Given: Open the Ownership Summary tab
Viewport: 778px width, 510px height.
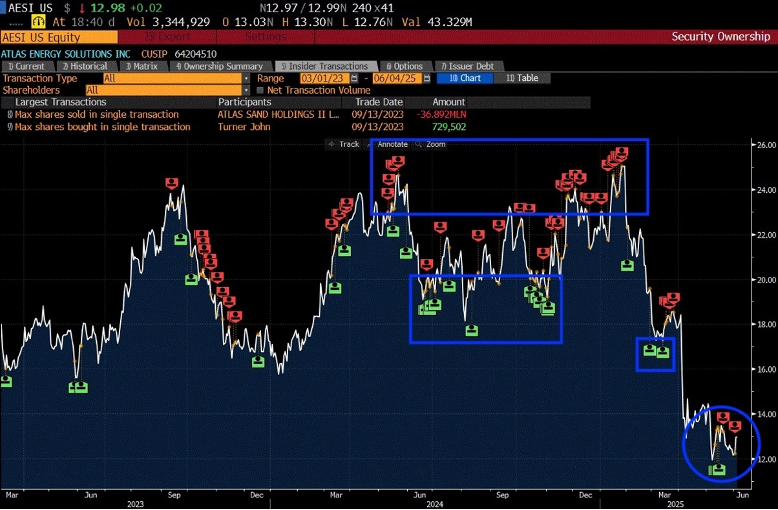Looking at the screenshot, I should click(x=220, y=66).
